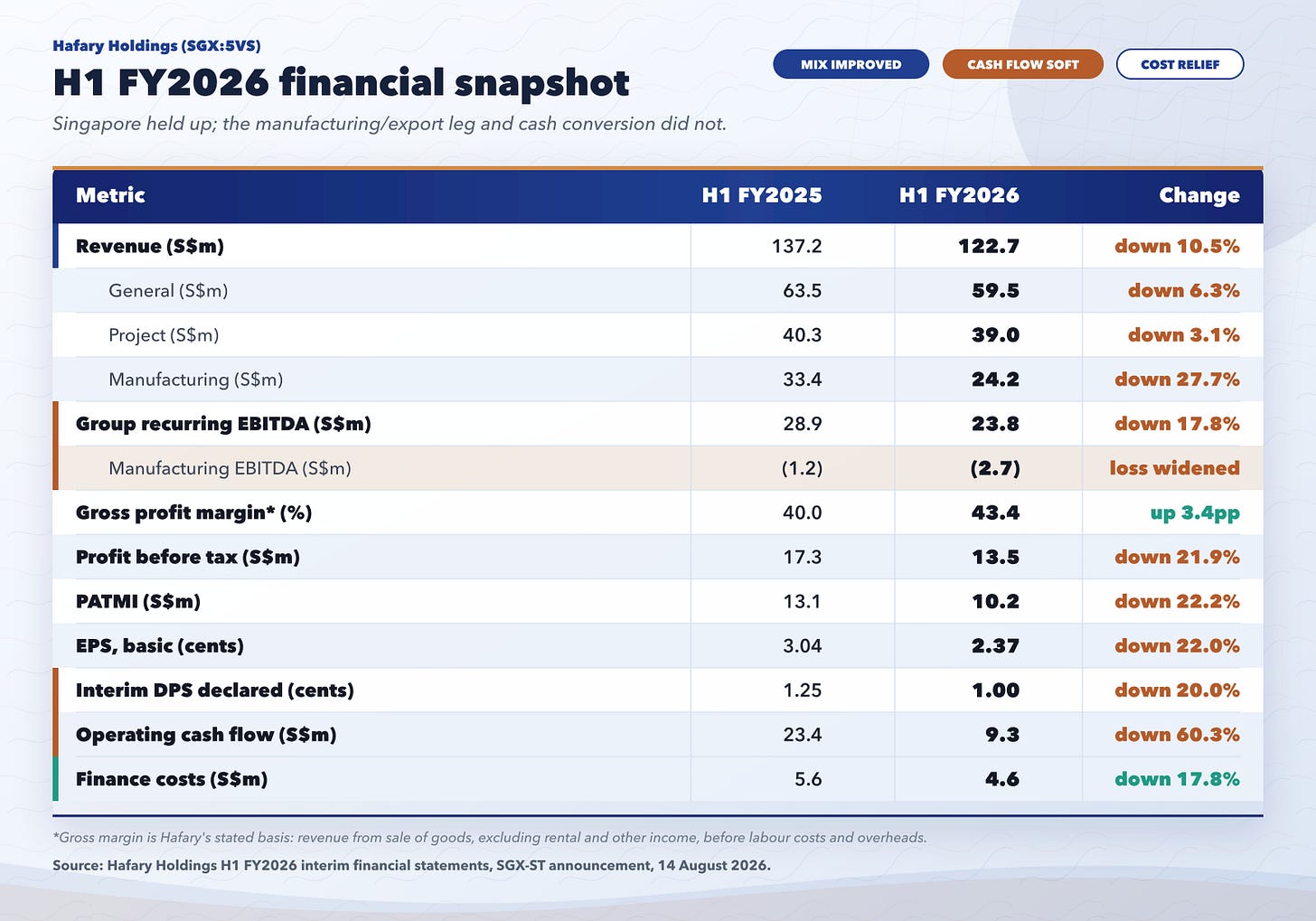Click the Manufacturing value 33.4
This screenshot has height=921, width=1316.
click(803, 379)
